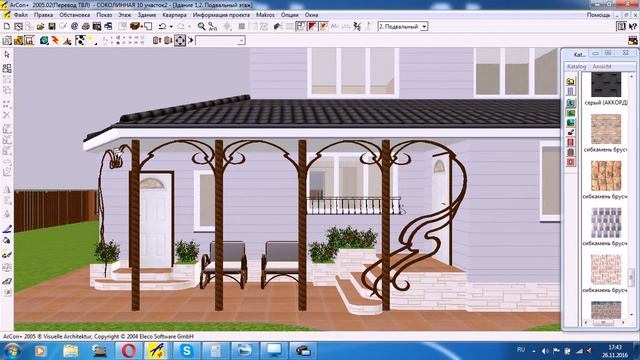The image size is (640, 360).
Task: Click the zoom-all magnifier icon
Action: 213,27
